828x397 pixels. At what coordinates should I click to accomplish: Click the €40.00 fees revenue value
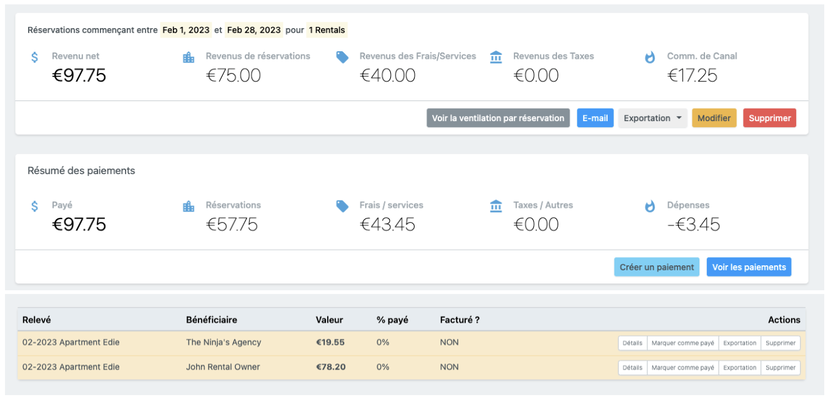click(x=388, y=76)
